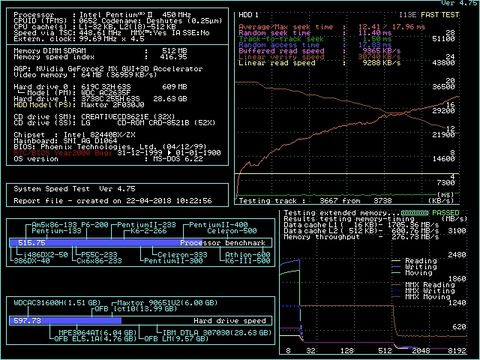Select the Chipset Intel 82440BX/ZX line
The height and width of the screenshot is (360, 480).
click(74, 135)
